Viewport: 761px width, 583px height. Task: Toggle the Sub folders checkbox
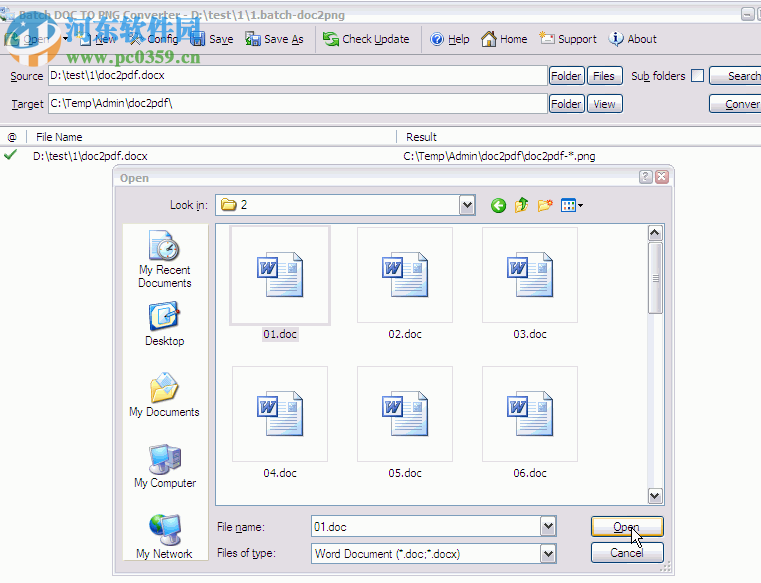click(x=697, y=76)
